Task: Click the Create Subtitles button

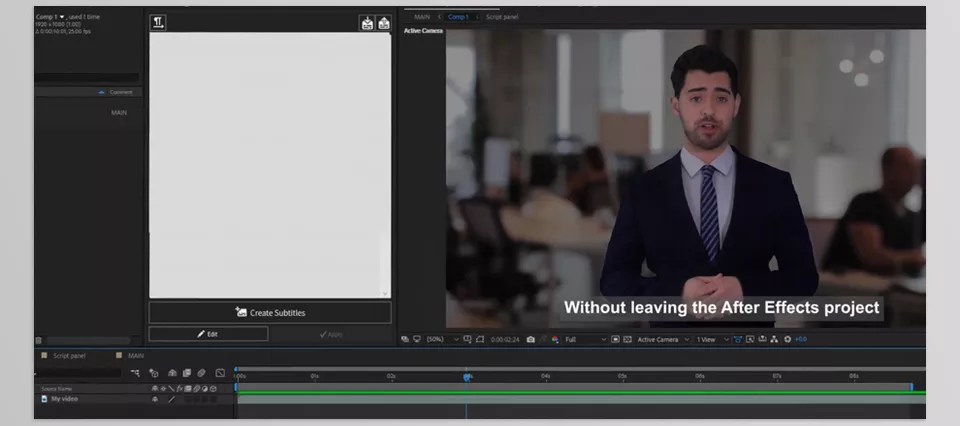Action: click(270, 313)
